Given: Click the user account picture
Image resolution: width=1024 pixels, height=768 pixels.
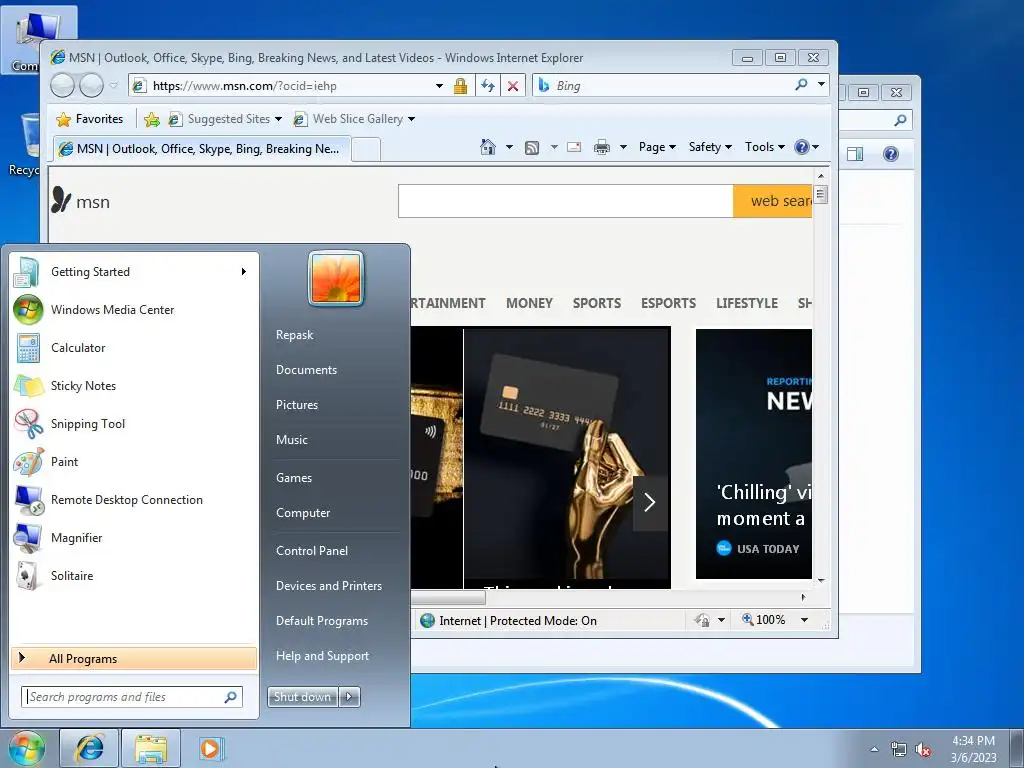Looking at the screenshot, I should pos(336,278).
